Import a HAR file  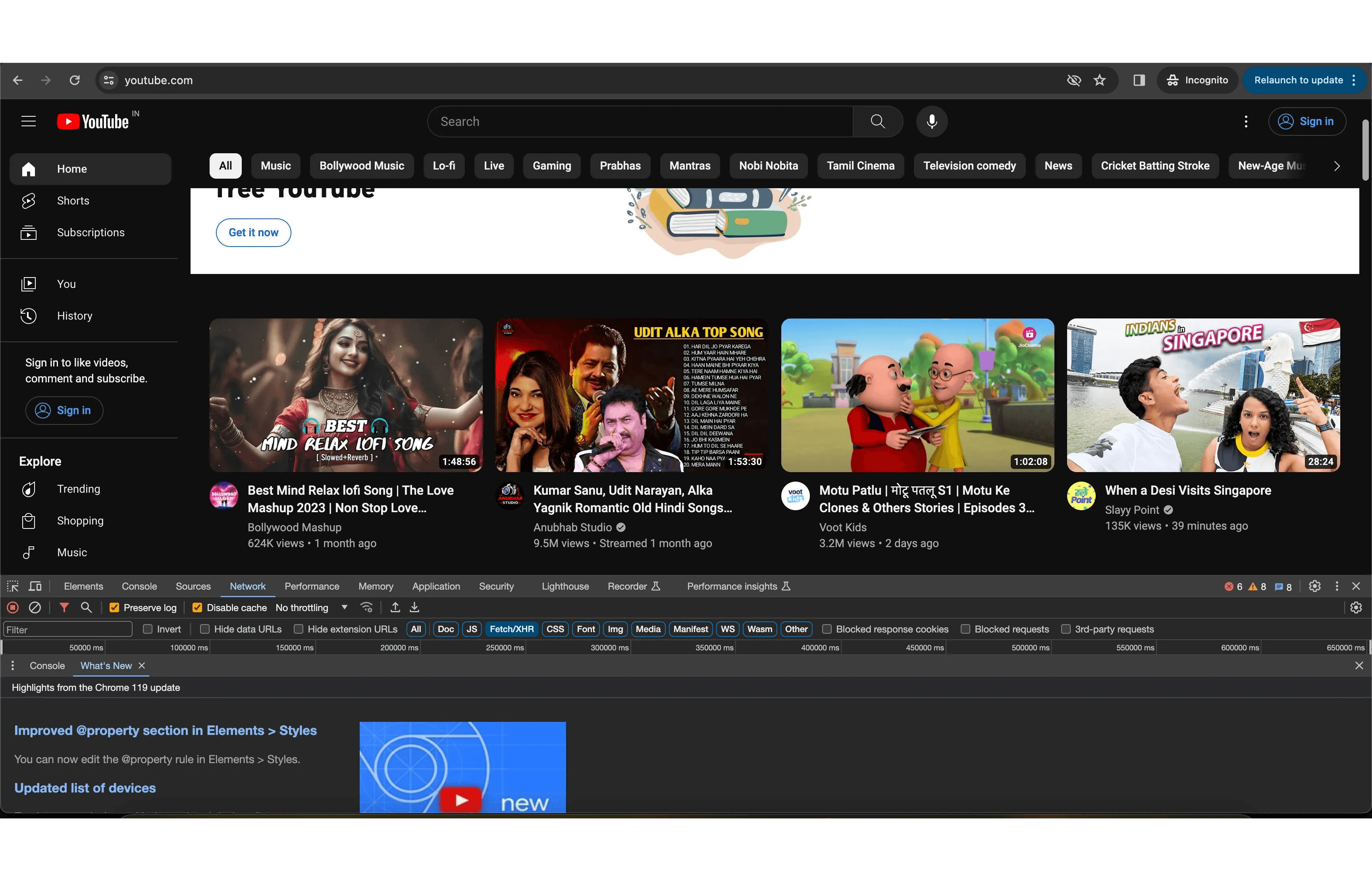[395, 607]
